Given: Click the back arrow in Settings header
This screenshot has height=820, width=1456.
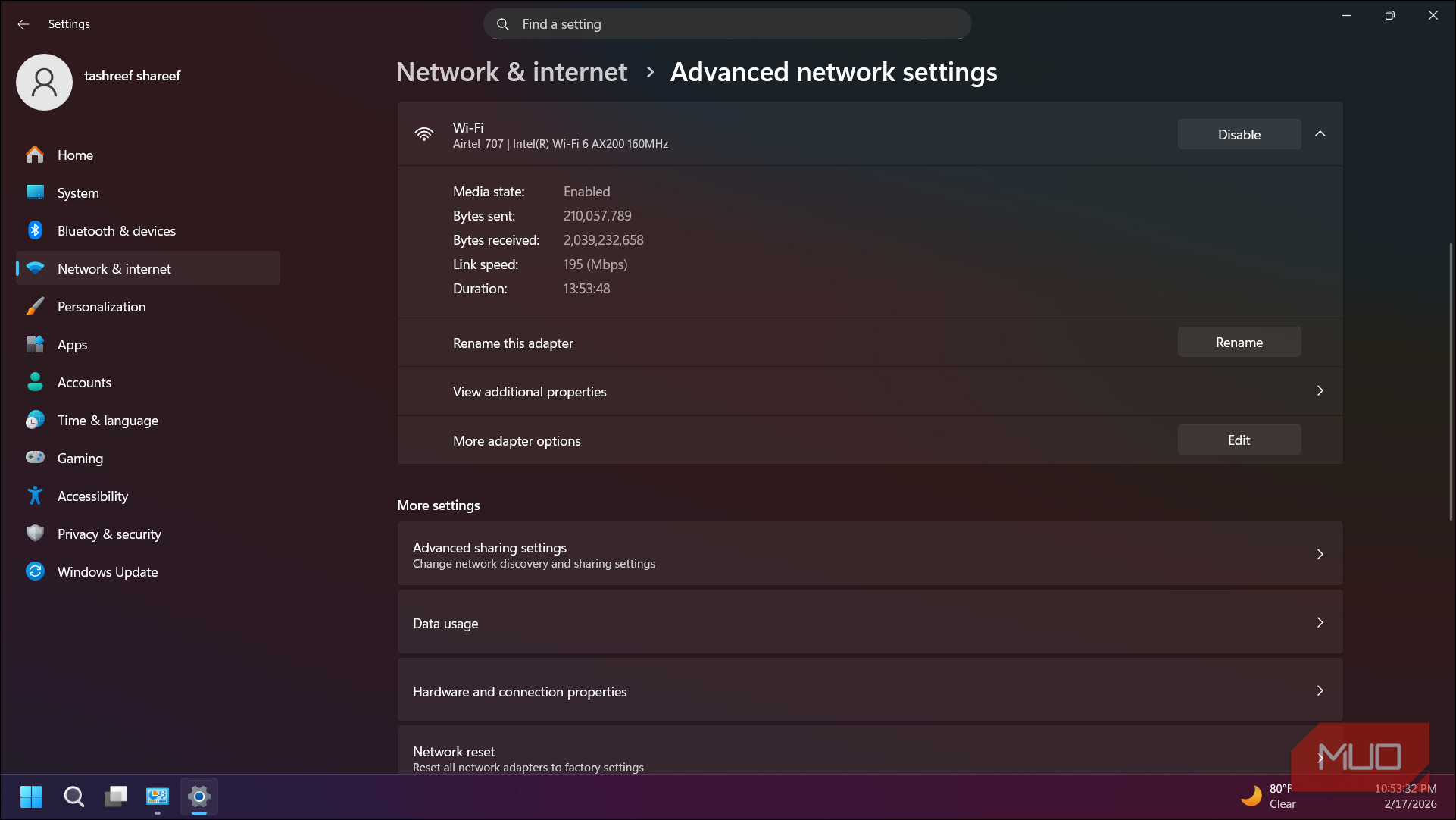Looking at the screenshot, I should (x=23, y=24).
